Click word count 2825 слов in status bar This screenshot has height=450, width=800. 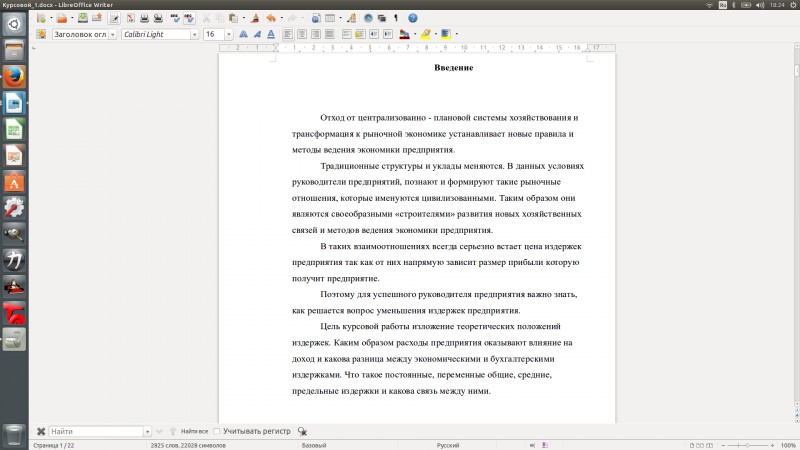(188, 445)
